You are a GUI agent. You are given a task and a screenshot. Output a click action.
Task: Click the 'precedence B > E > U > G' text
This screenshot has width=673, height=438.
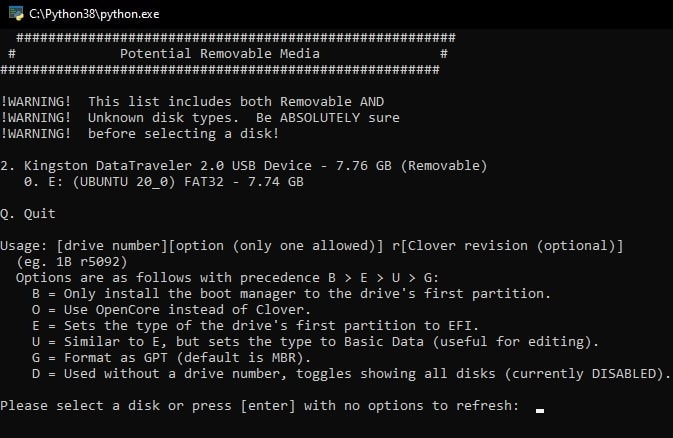point(339,278)
